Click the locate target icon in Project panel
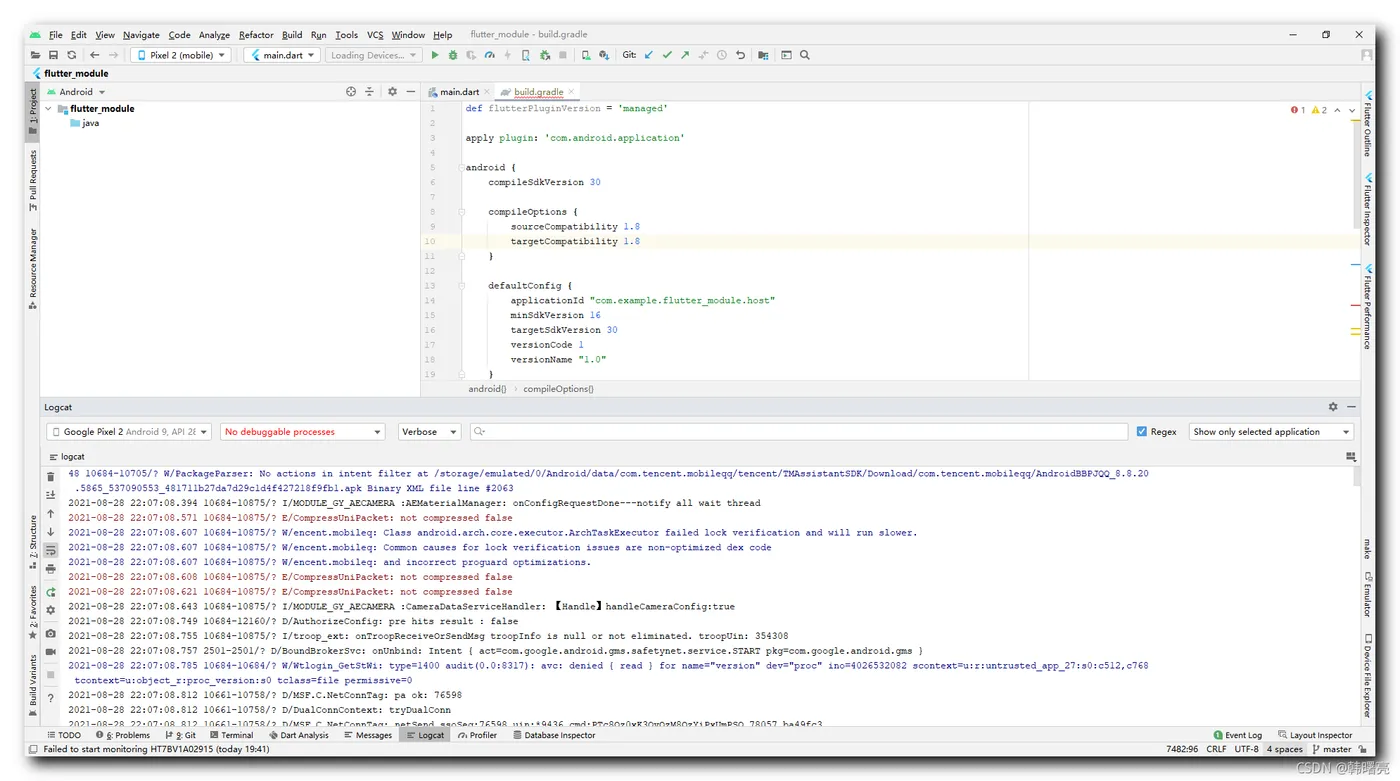 351,91
